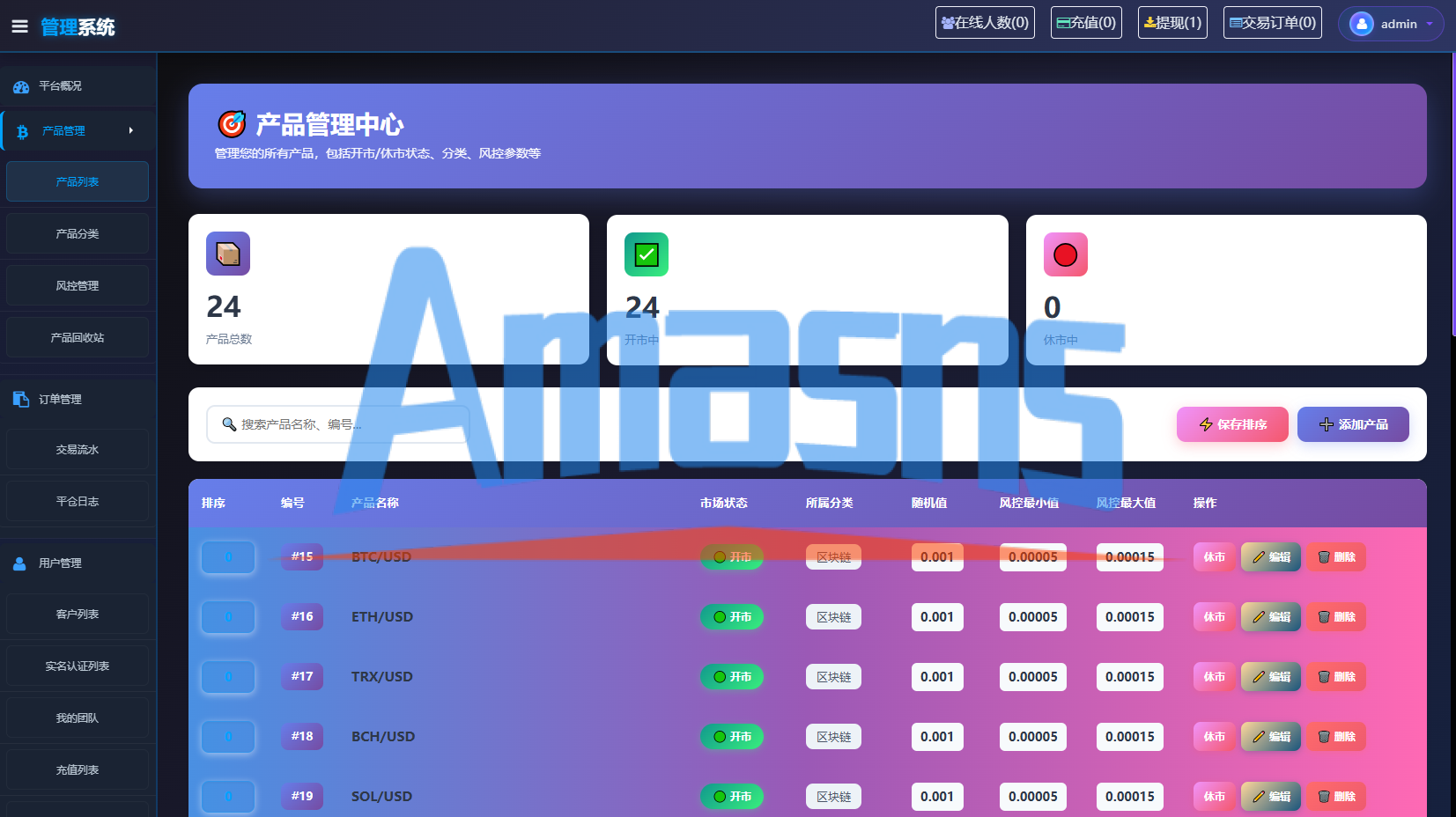Click the search magnifier icon
Viewport: 1456px width, 817px height.
pos(229,424)
